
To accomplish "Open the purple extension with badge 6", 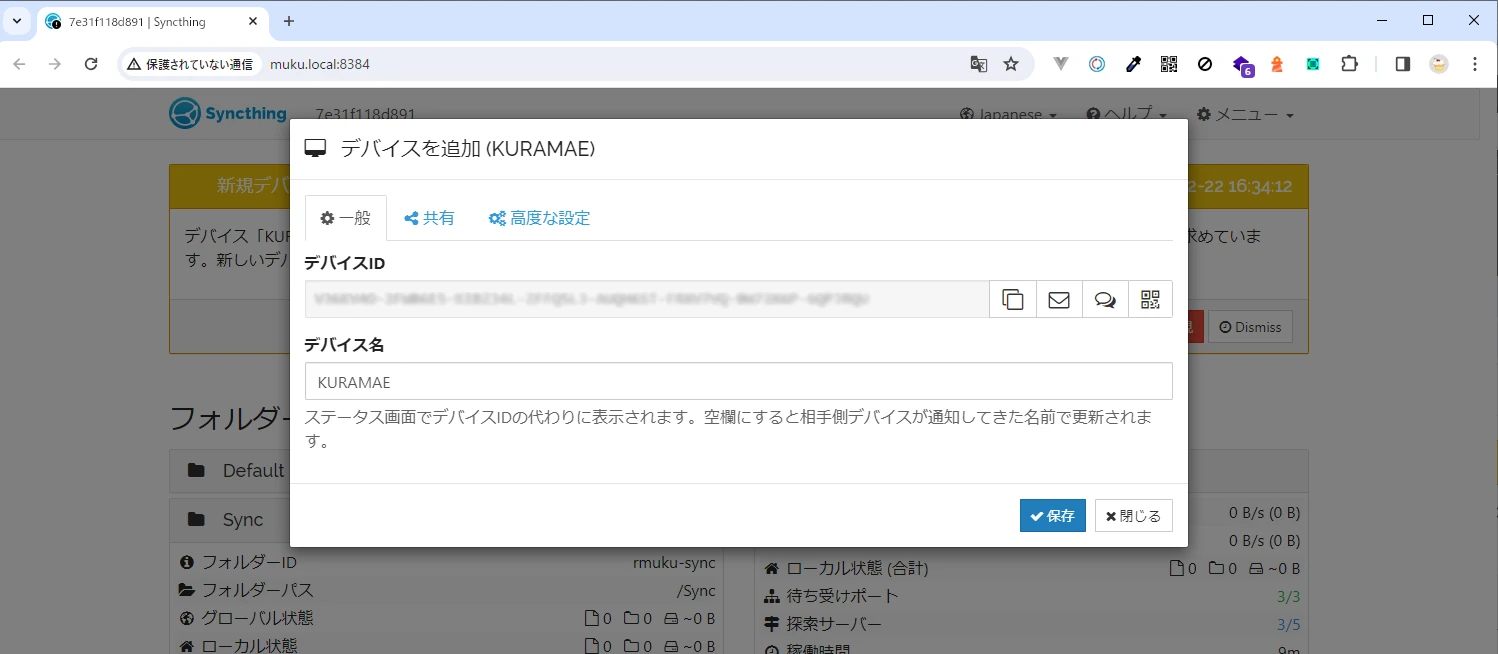I will click(x=1242, y=65).
